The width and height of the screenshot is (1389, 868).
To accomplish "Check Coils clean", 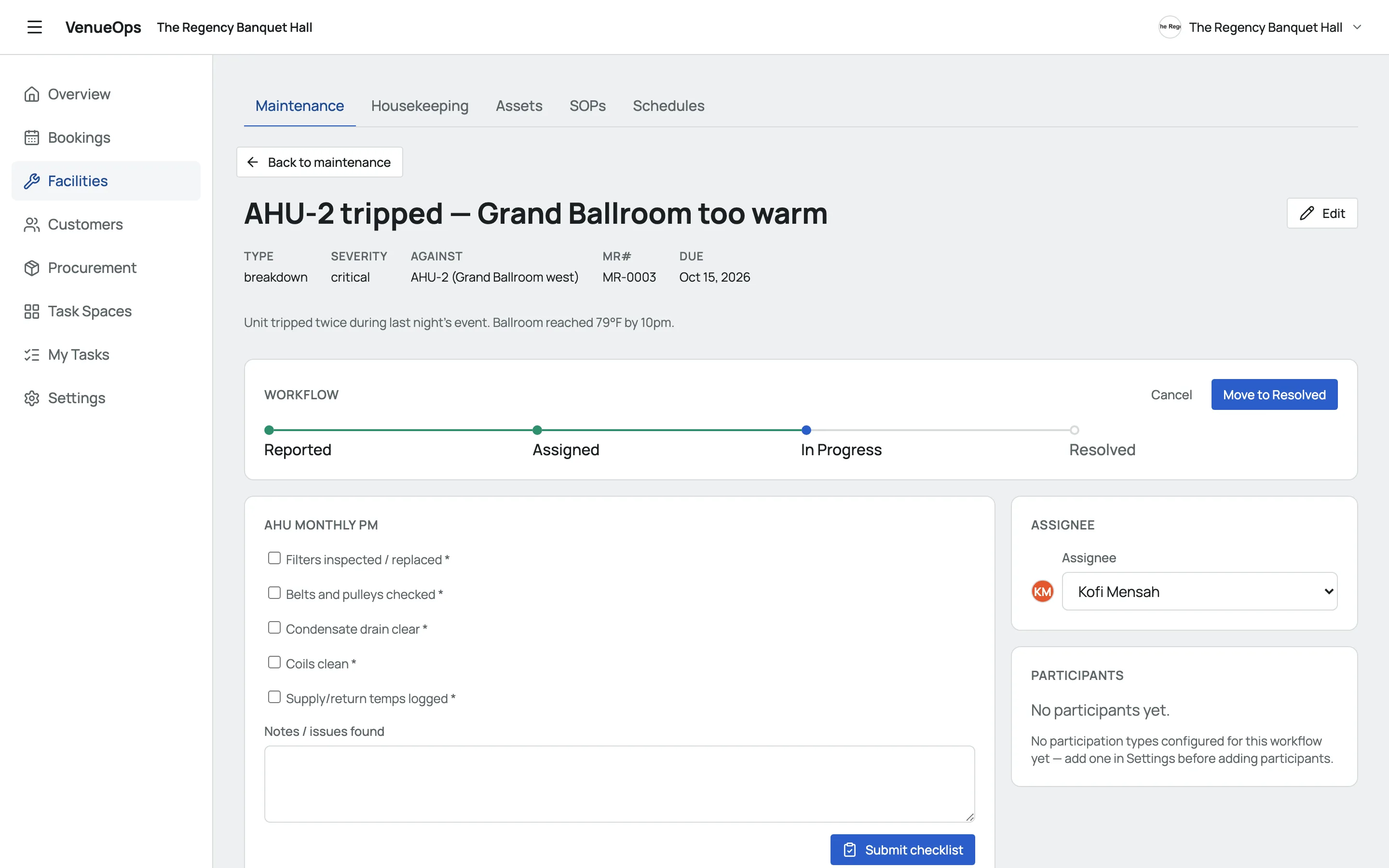I will tap(274, 663).
